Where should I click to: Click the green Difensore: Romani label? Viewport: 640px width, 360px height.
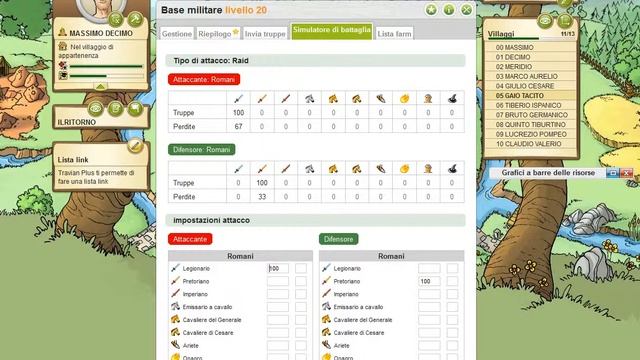(202, 150)
